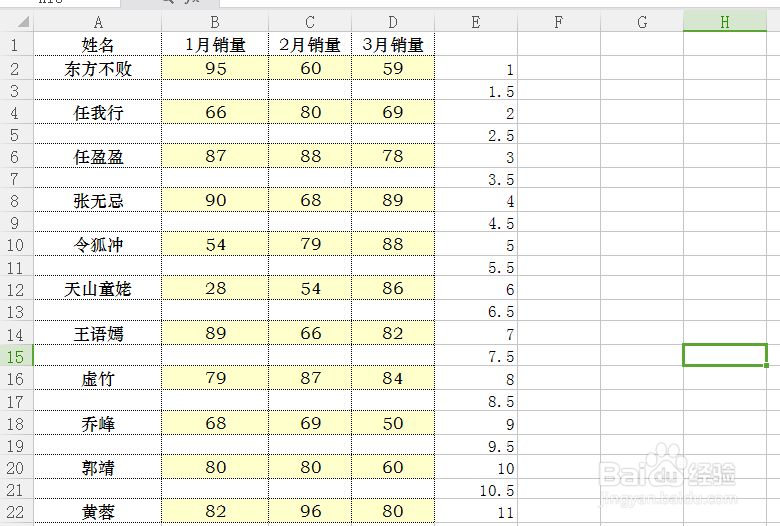Click 郭靖's 3月销量 value 60
Screen dimensions: 780x526
(393, 467)
